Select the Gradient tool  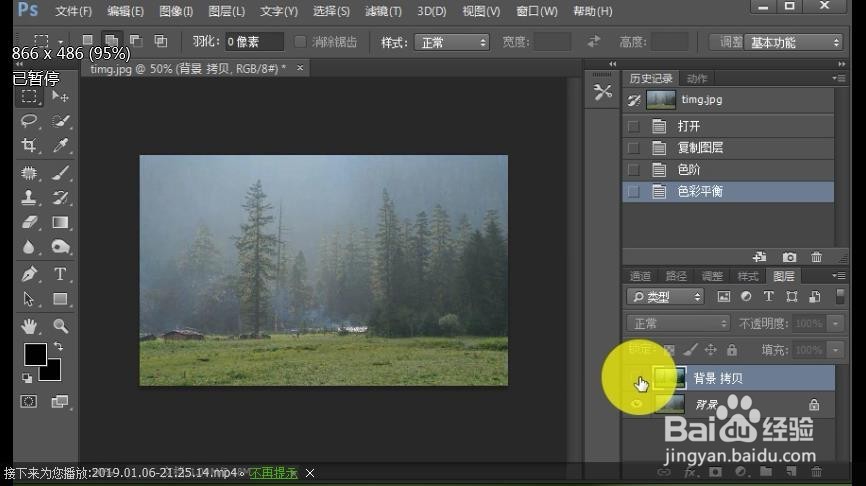(x=60, y=222)
